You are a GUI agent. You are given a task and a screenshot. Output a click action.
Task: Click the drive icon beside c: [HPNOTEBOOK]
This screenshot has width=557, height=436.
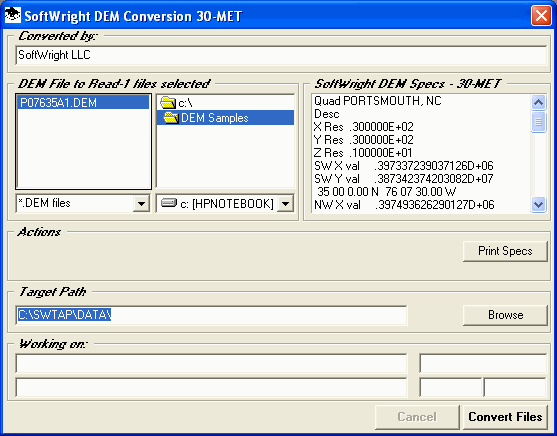(x=169, y=203)
